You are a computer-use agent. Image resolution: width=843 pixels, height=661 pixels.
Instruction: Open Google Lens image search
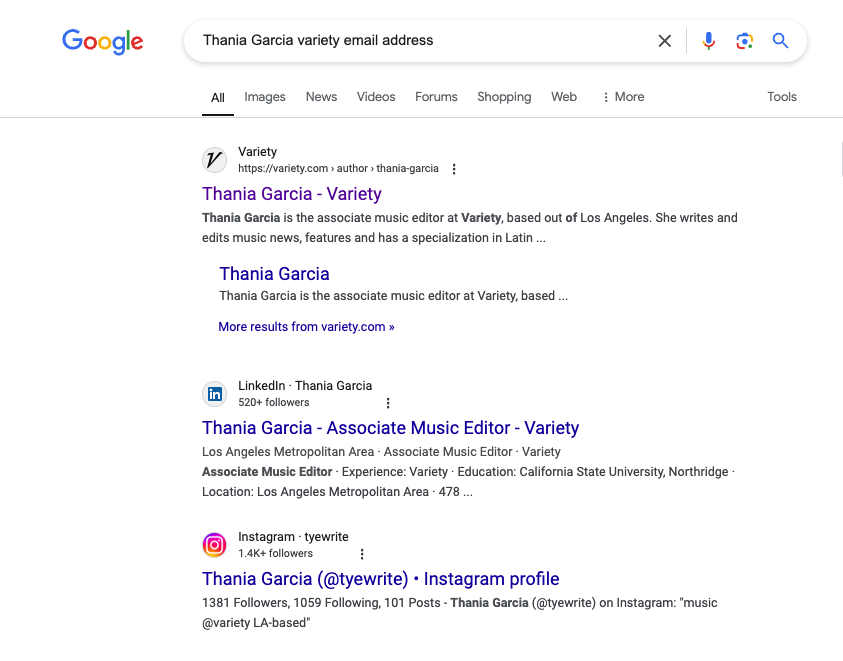[744, 41]
